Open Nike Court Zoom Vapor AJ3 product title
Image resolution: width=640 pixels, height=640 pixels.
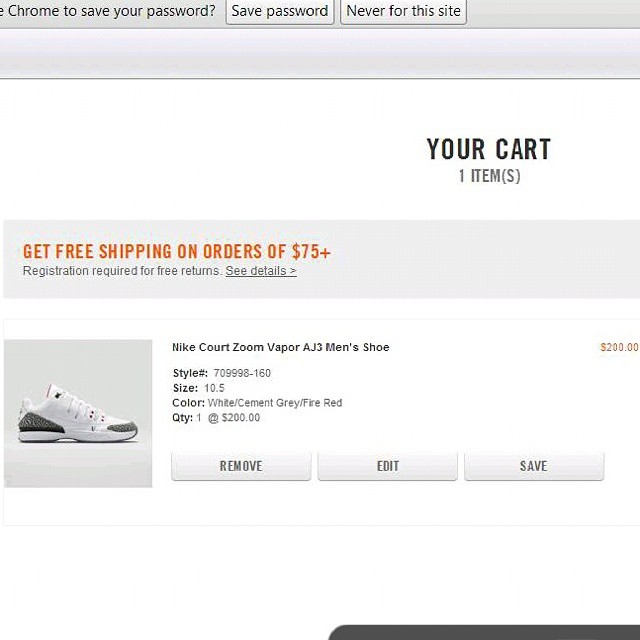point(280,347)
